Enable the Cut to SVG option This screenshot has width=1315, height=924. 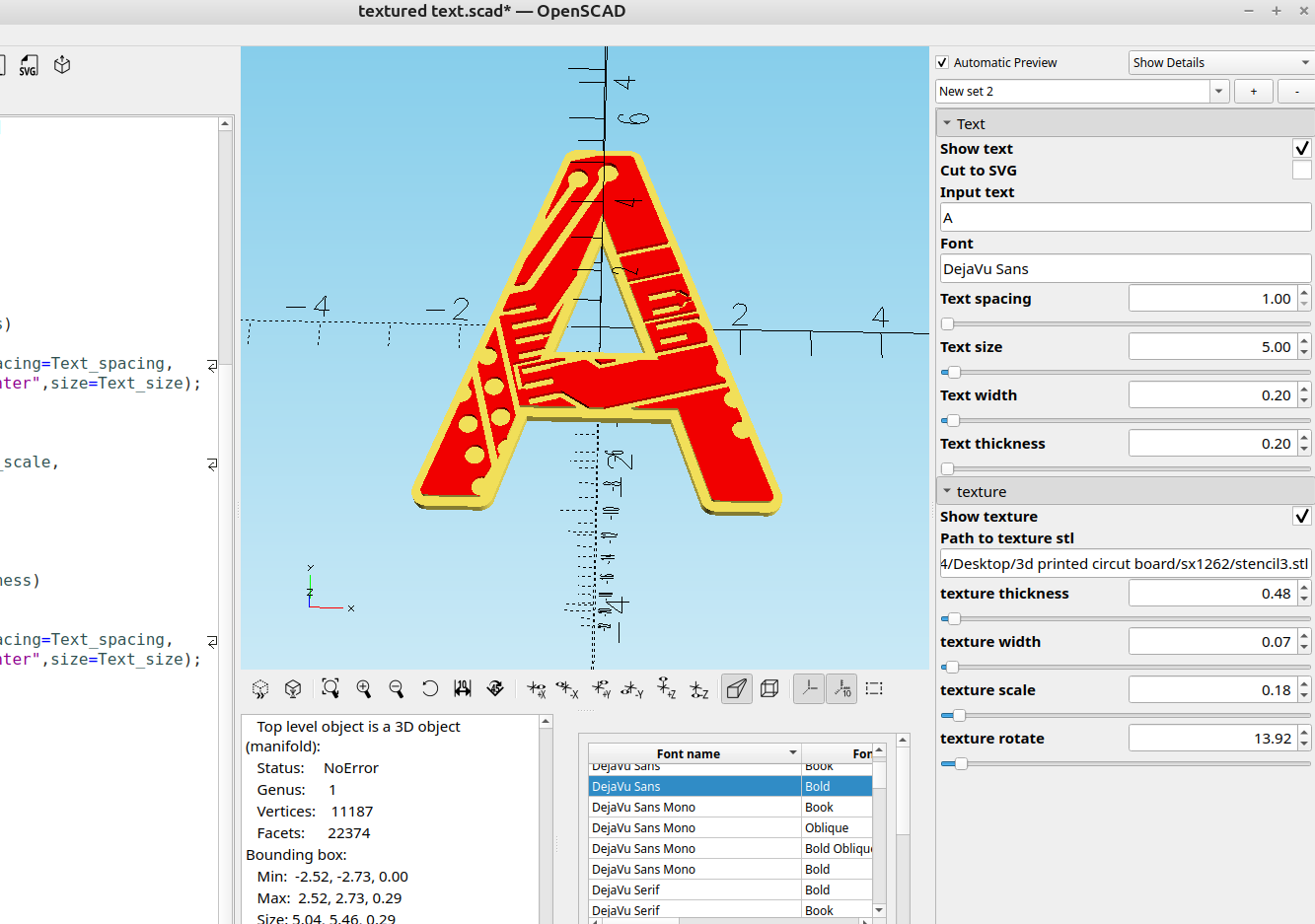(1301, 170)
